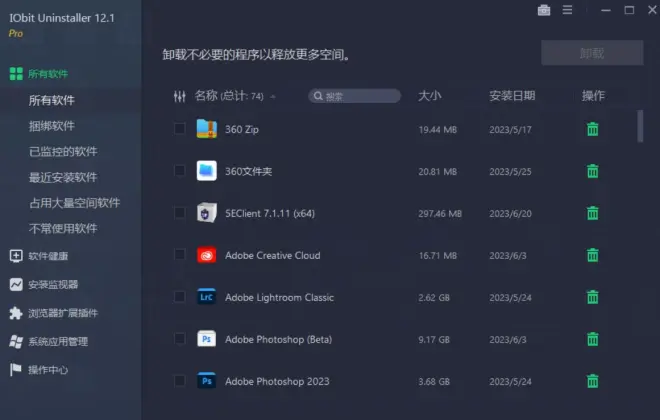Tick the Adobe Photoshop (Beta) checkbox
This screenshot has height=420, width=660.
point(179,339)
